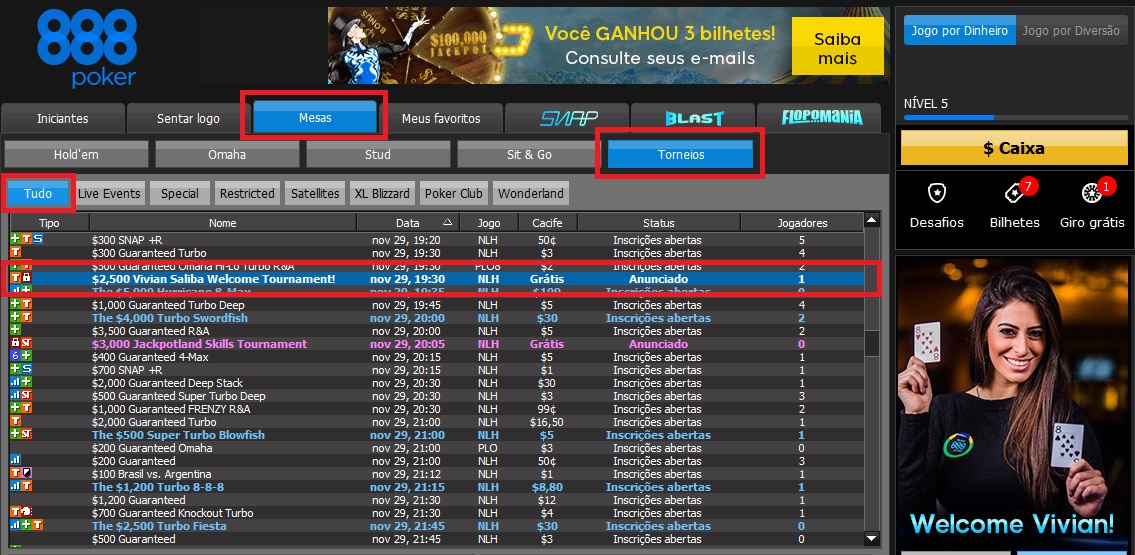Sort tournaments by the Jogo column header
1135x555 pixels.
pos(488,223)
